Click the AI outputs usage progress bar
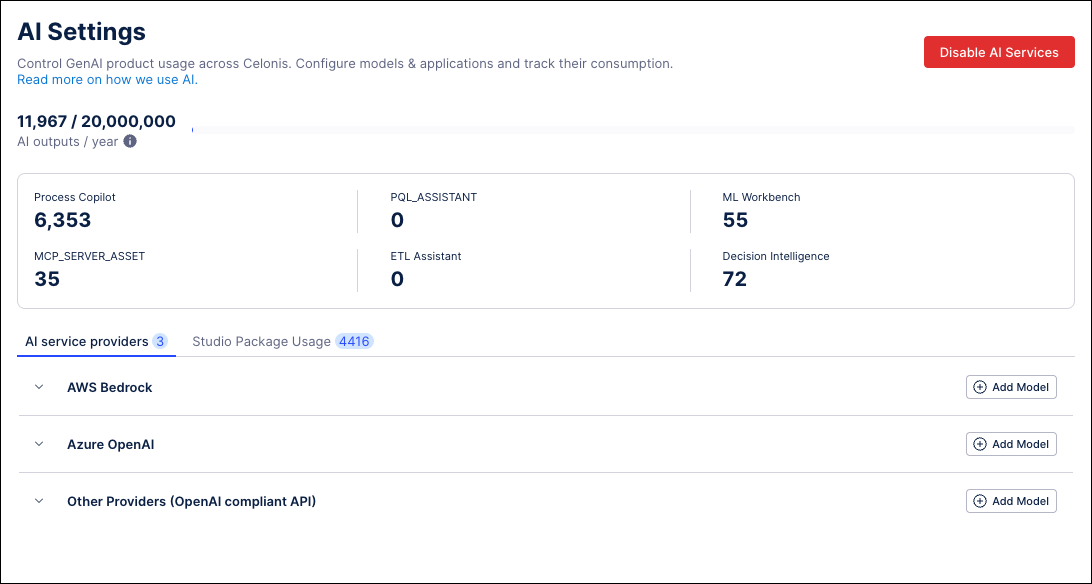Image resolution: width=1092 pixels, height=584 pixels. click(630, 130)
